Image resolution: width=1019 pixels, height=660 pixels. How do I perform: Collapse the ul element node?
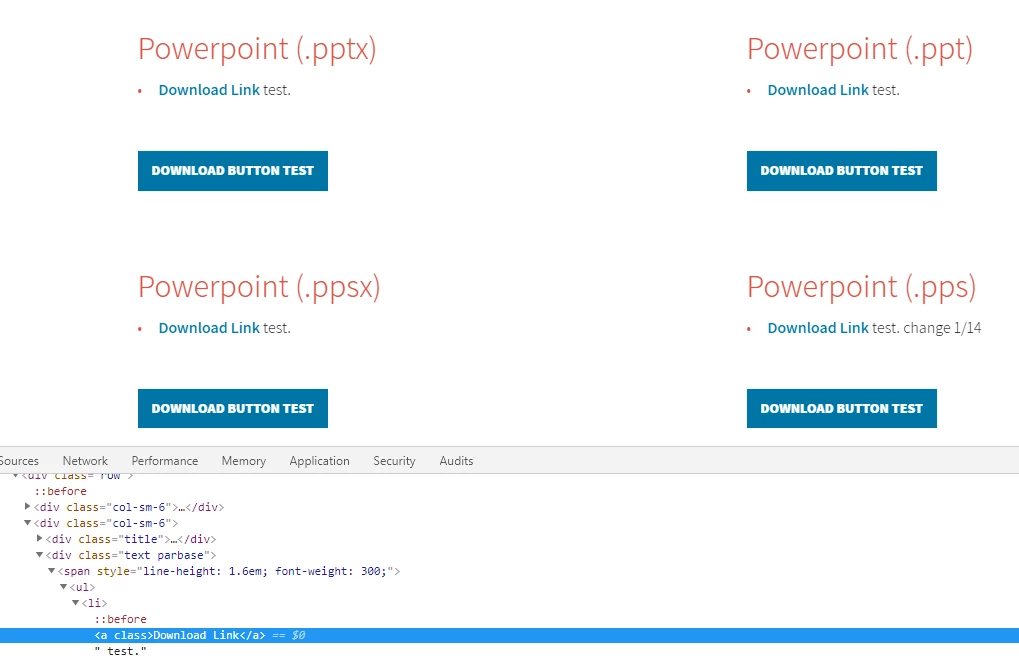(x=64, y=587)
